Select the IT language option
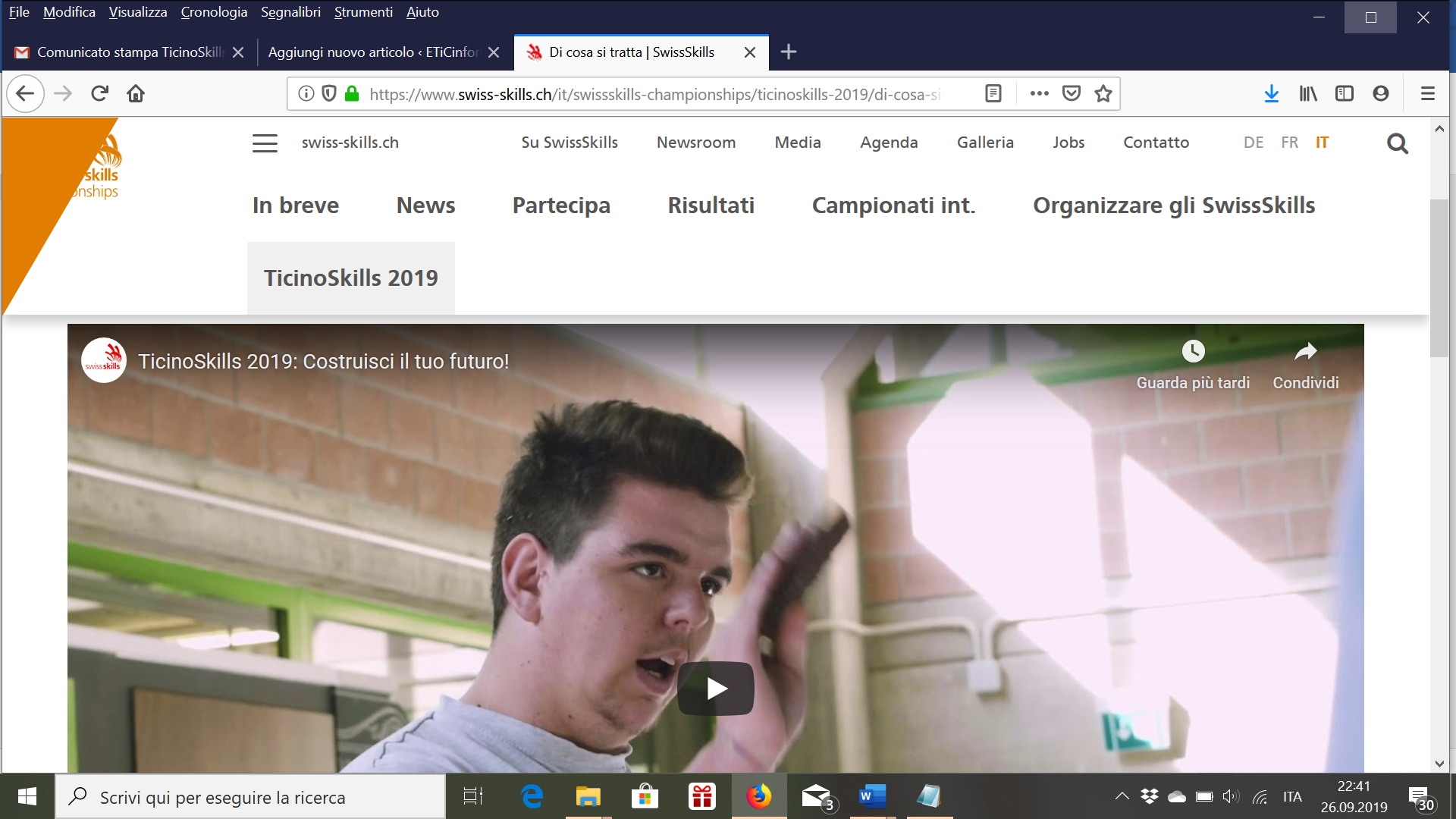 tap(1322, 143)
